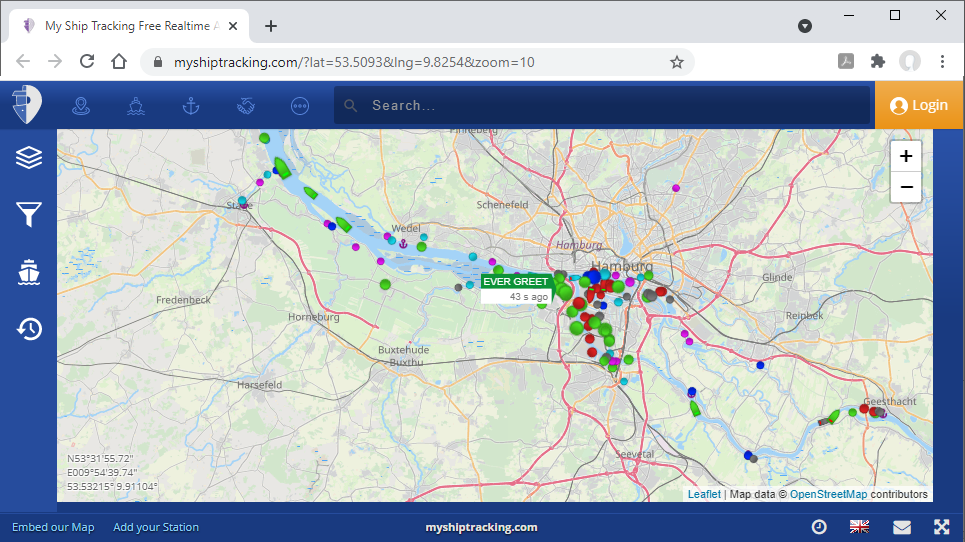This screenshot has height=542, width=965.
Task: Open the track history icon
Action: pos(29,328)
